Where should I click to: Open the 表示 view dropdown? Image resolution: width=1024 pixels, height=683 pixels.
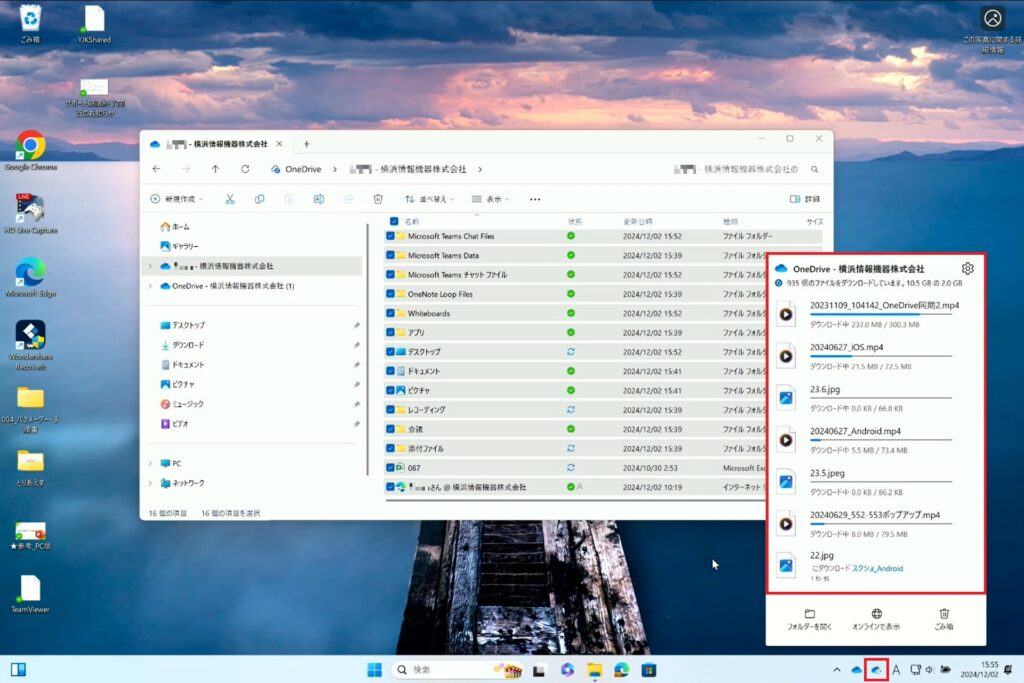point(490,199)
